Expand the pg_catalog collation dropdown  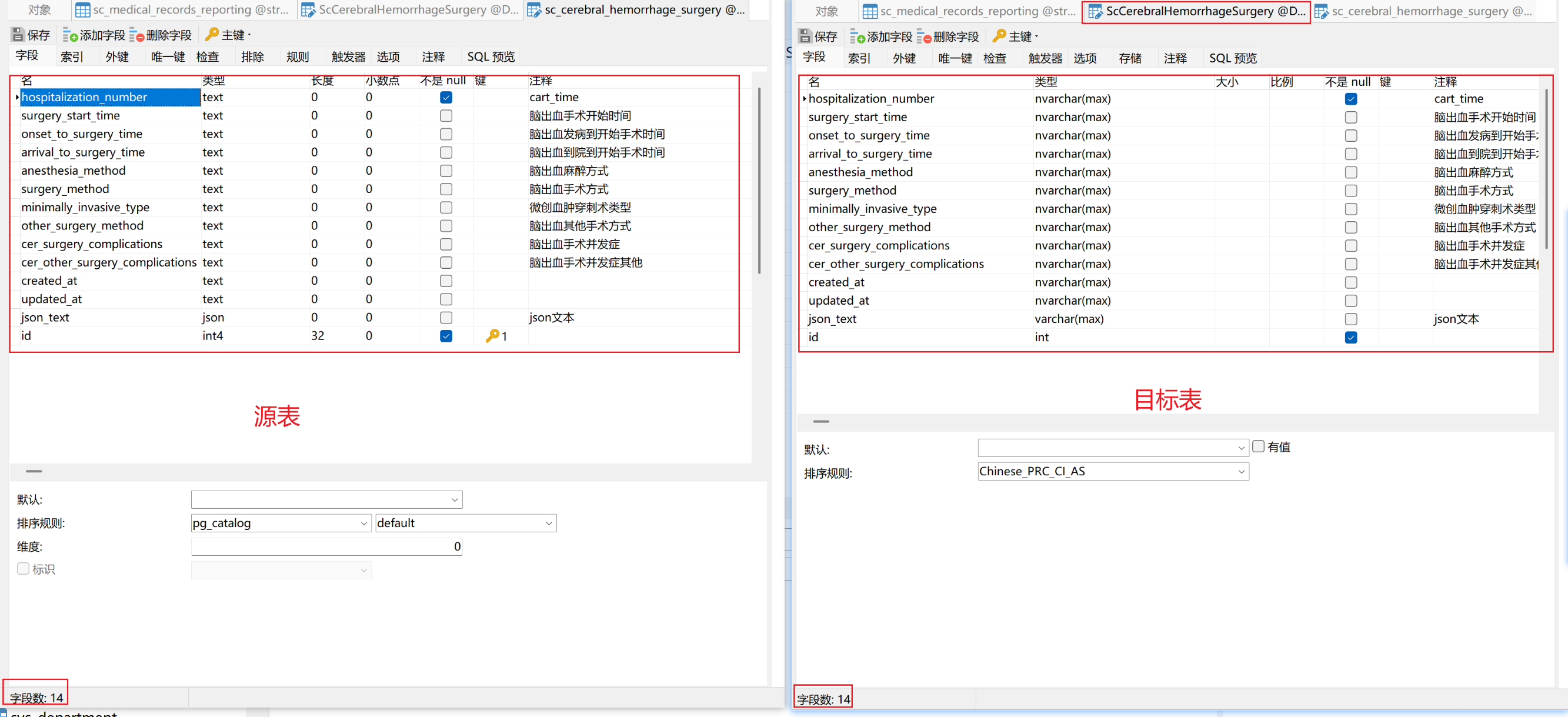281,523
